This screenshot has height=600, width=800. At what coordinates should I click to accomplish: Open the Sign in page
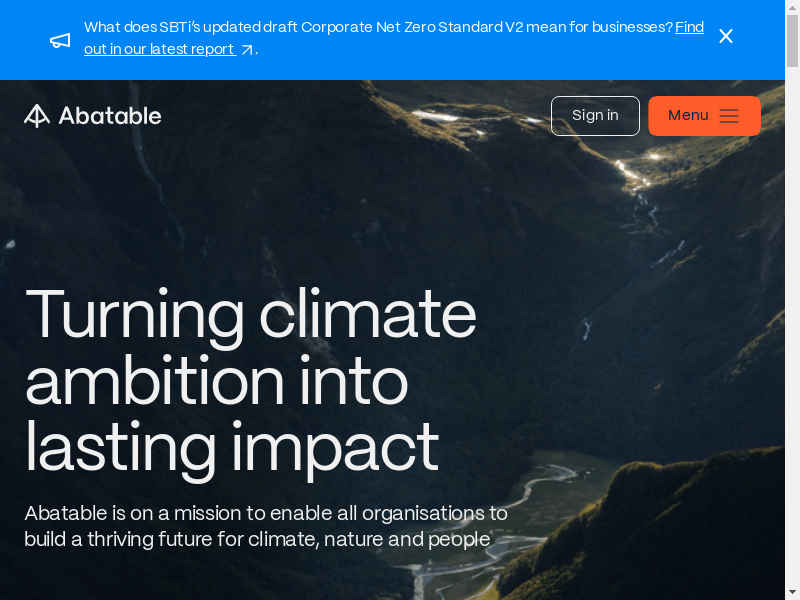595,116
